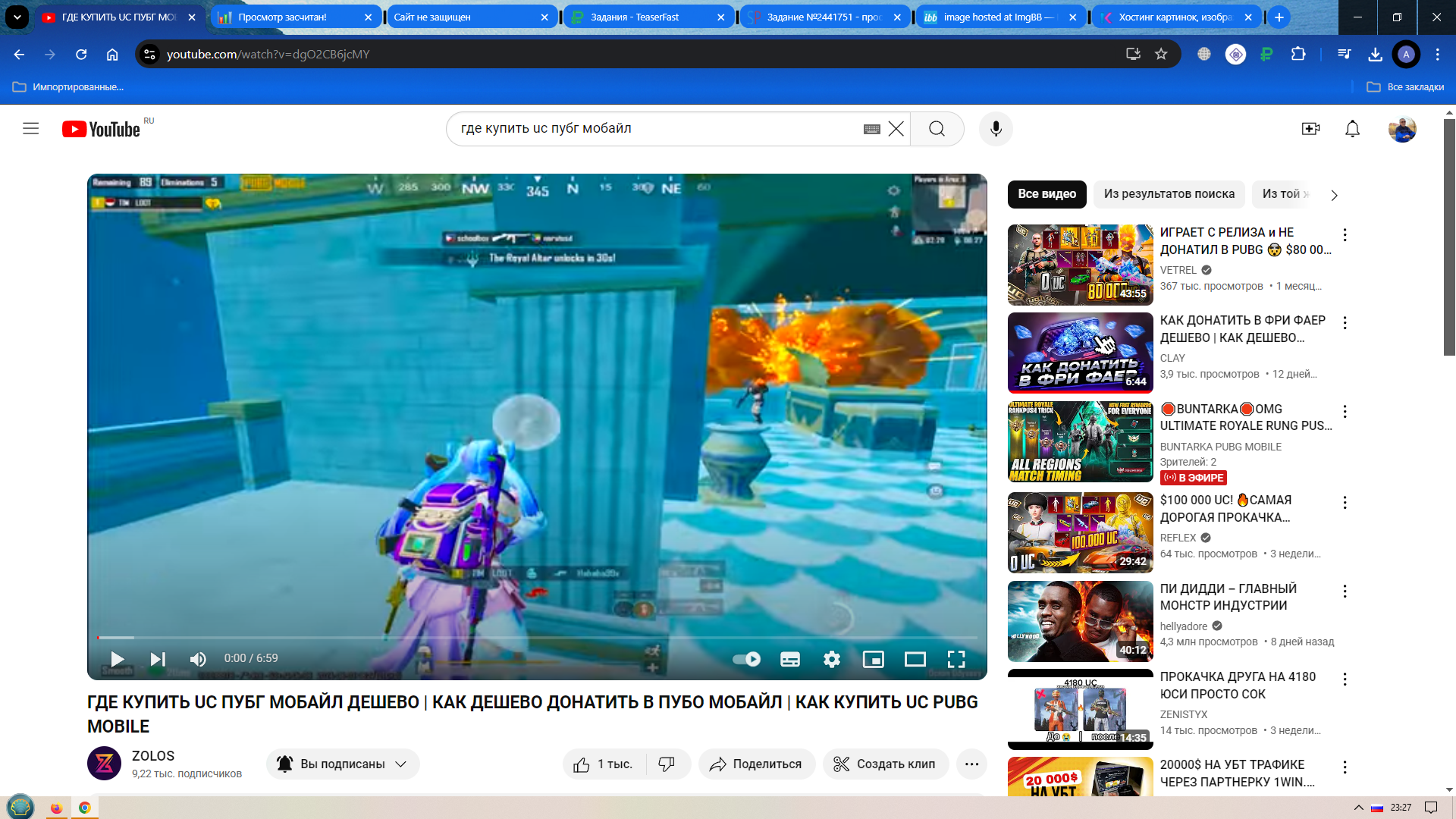
Task: Open more actions menu below the video
Action: tap(971, 764)
